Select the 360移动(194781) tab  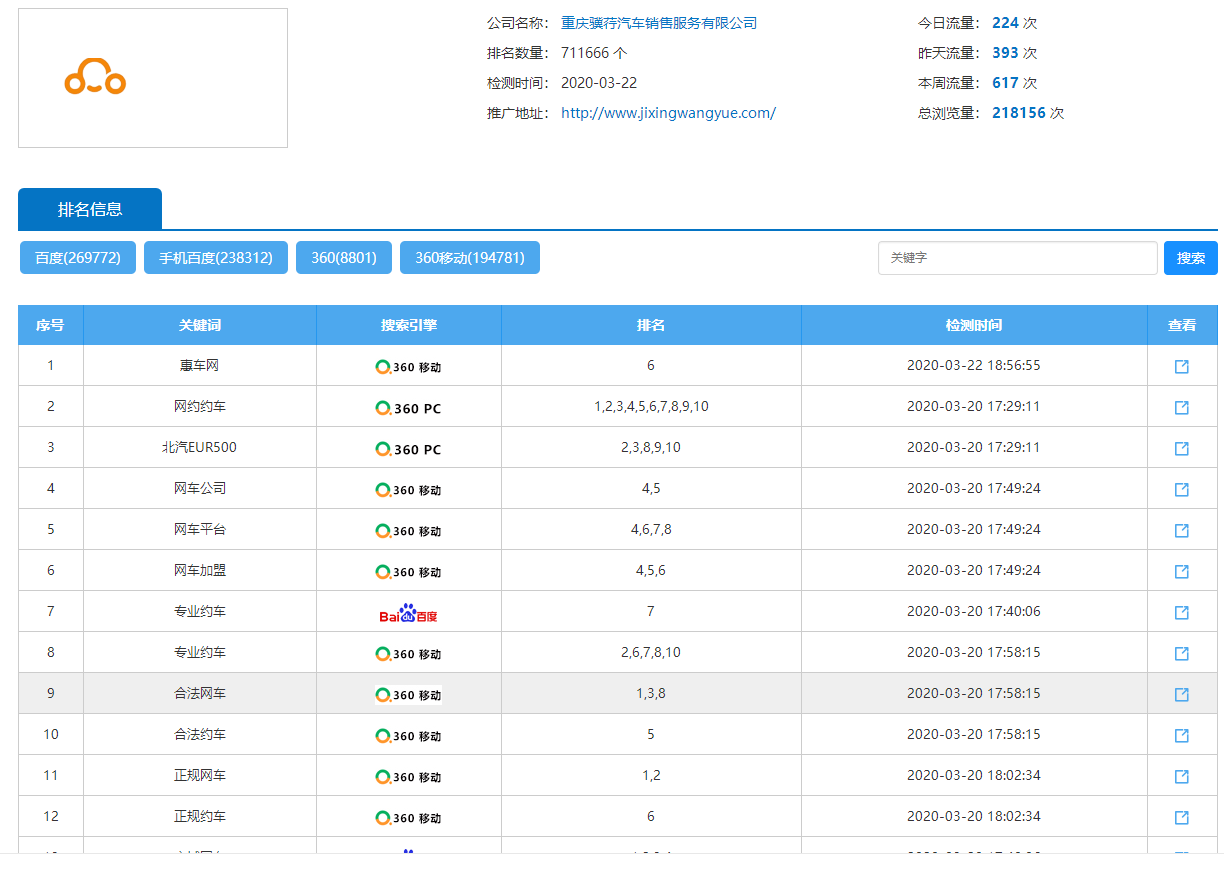tap(470, 257)
